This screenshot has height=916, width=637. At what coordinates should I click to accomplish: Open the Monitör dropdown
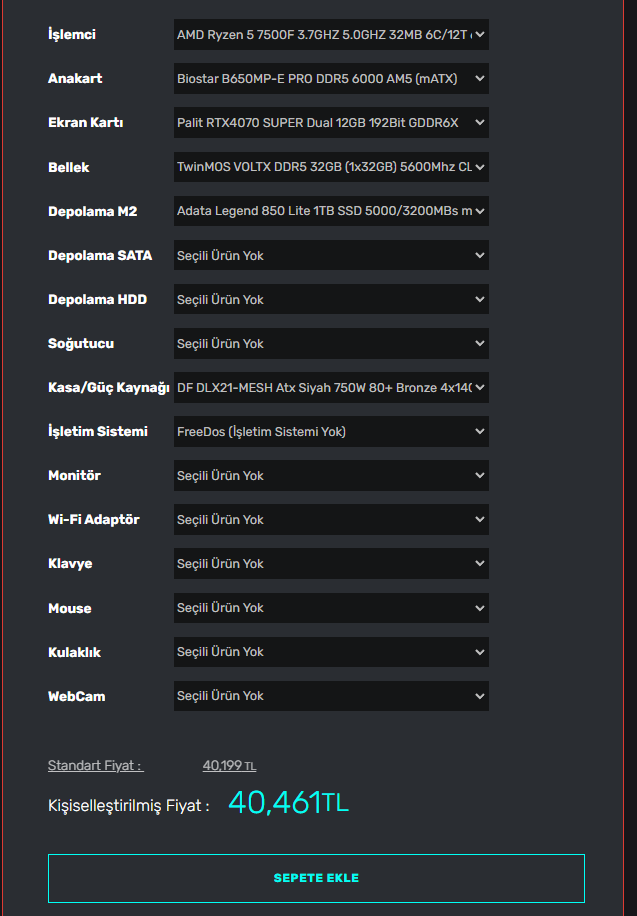point(331,475)
